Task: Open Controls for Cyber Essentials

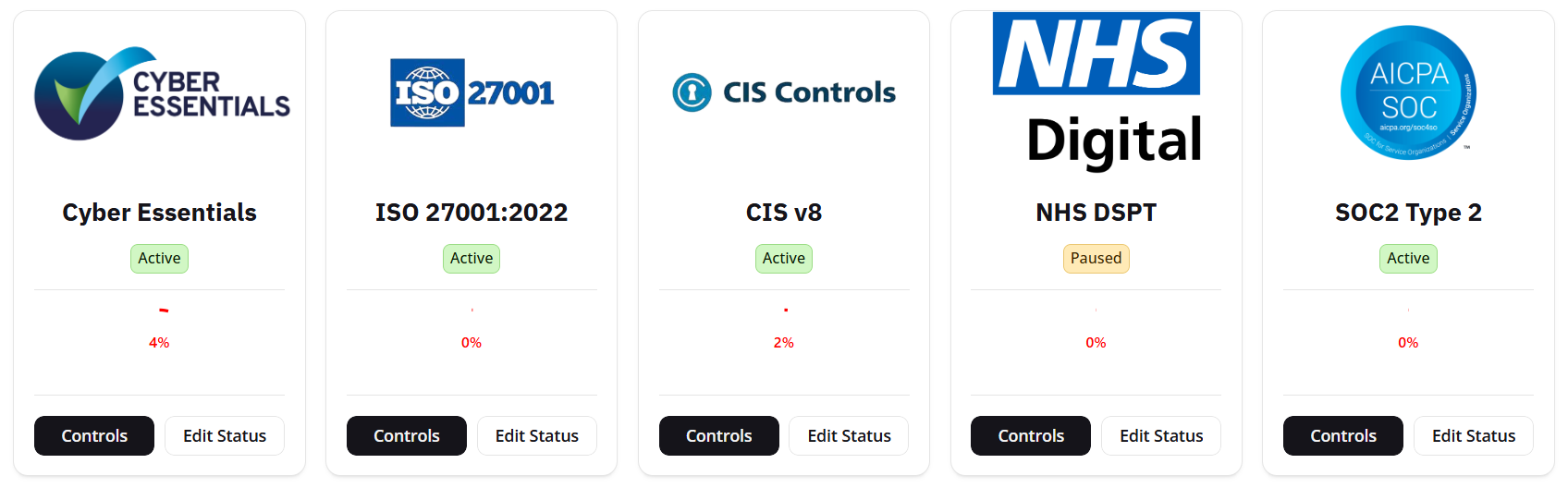Action: pos(94,436)
